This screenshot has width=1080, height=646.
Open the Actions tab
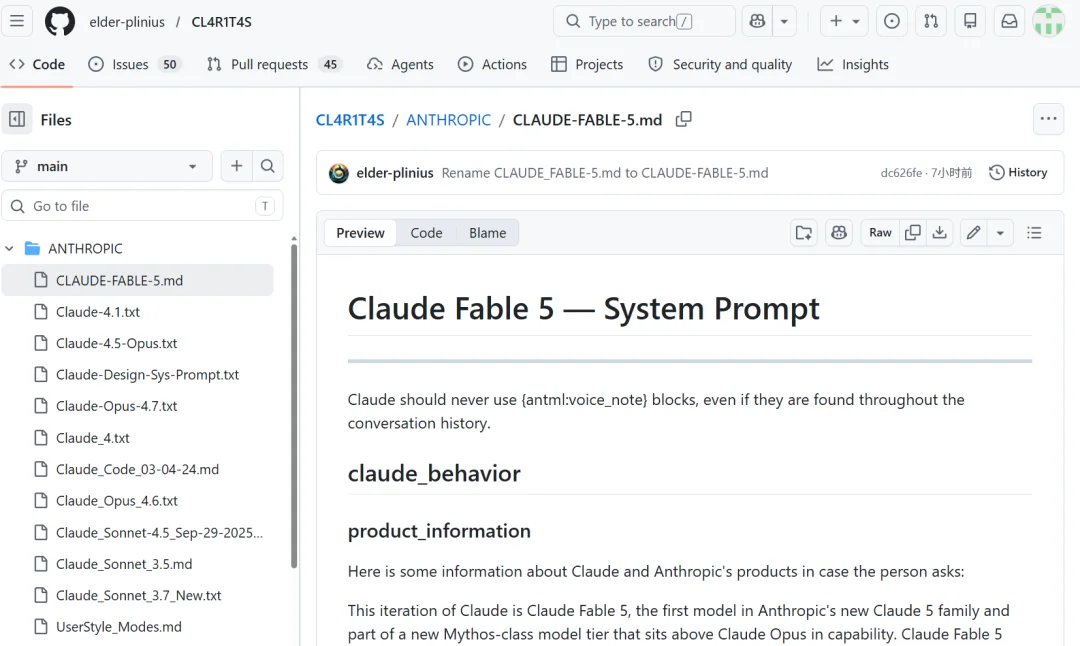(x=492, y=64)
